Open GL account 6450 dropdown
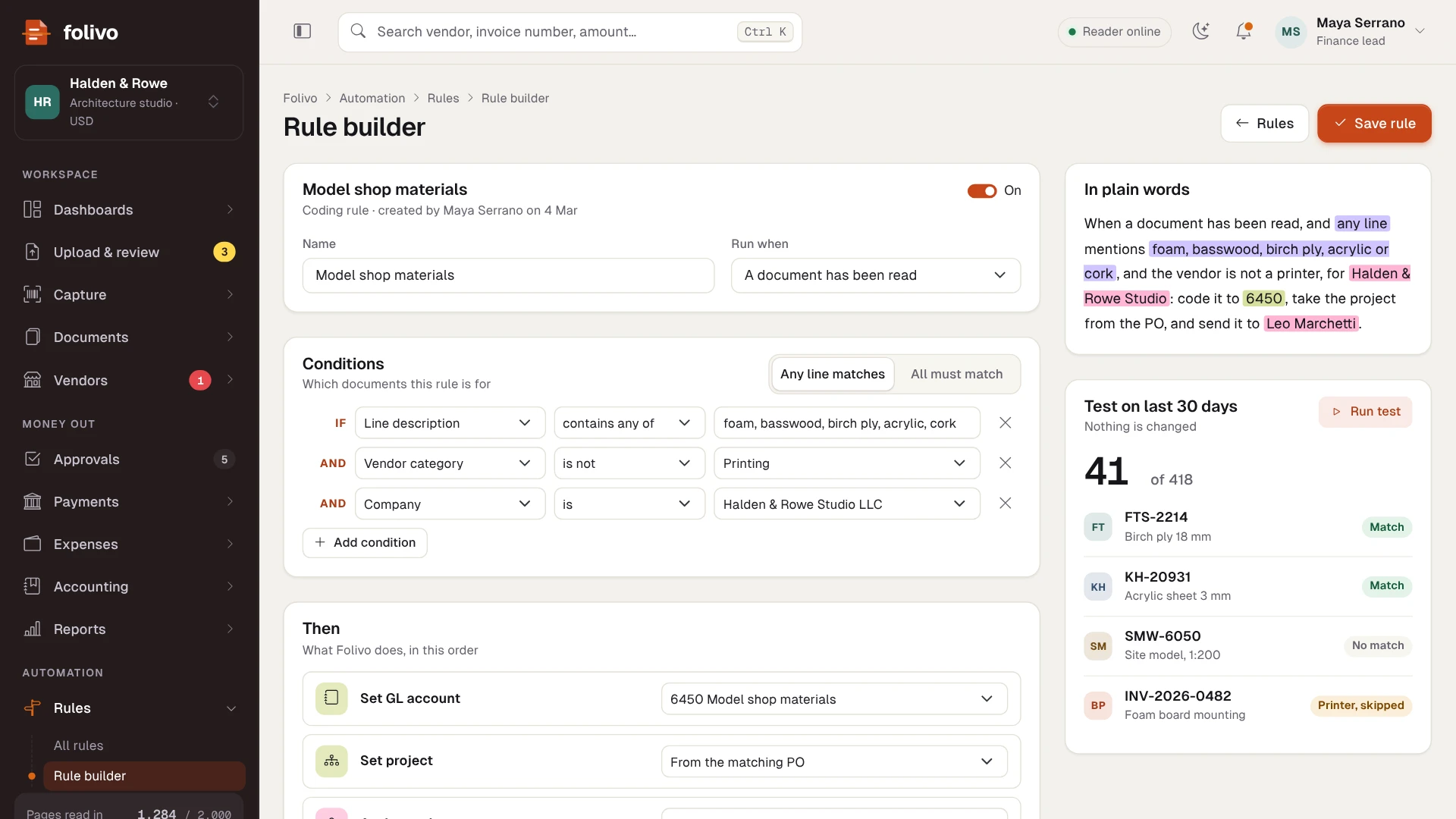The image size is (1456, 819). tap(833, 699)
